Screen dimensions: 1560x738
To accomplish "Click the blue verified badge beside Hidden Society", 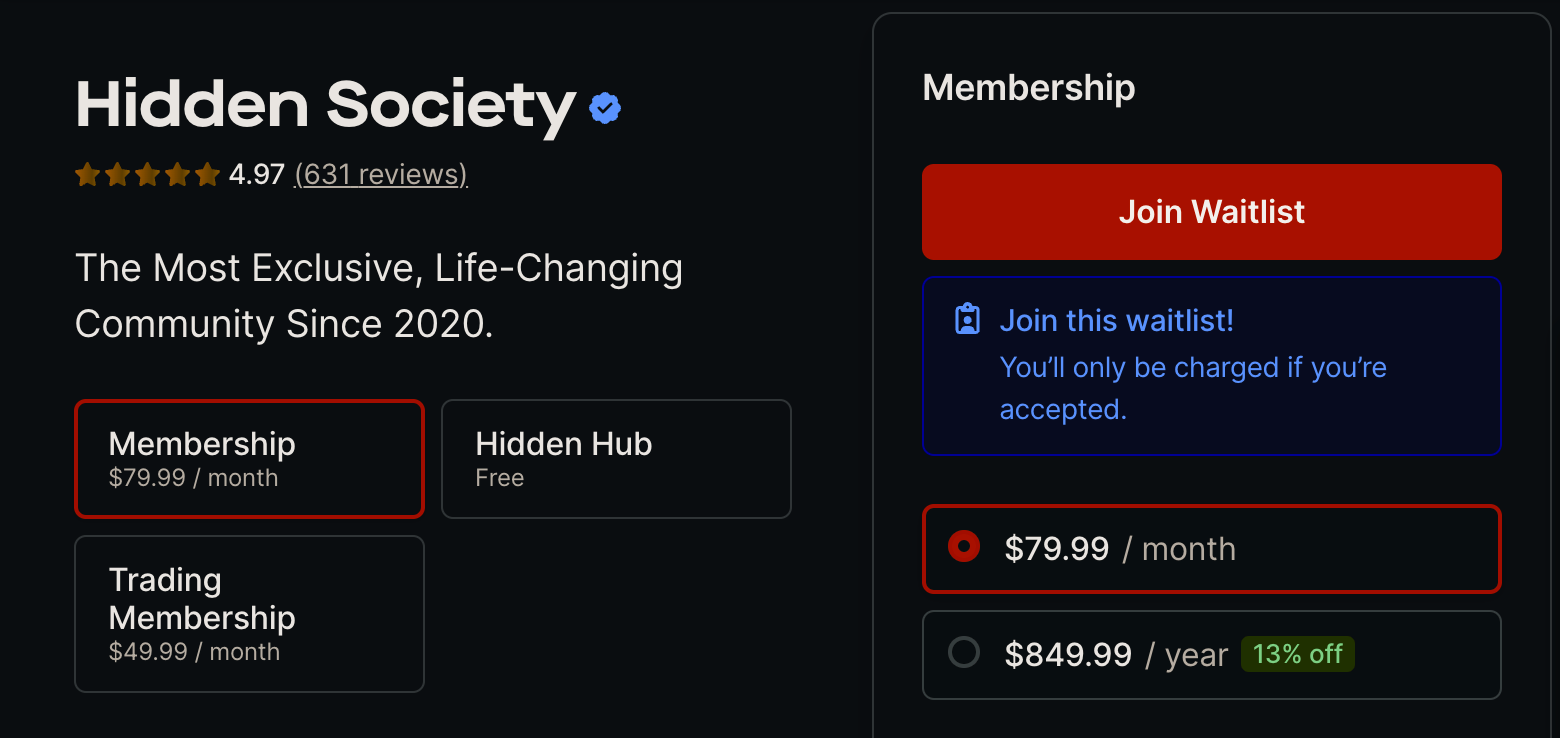I will [x=604, y=108].
